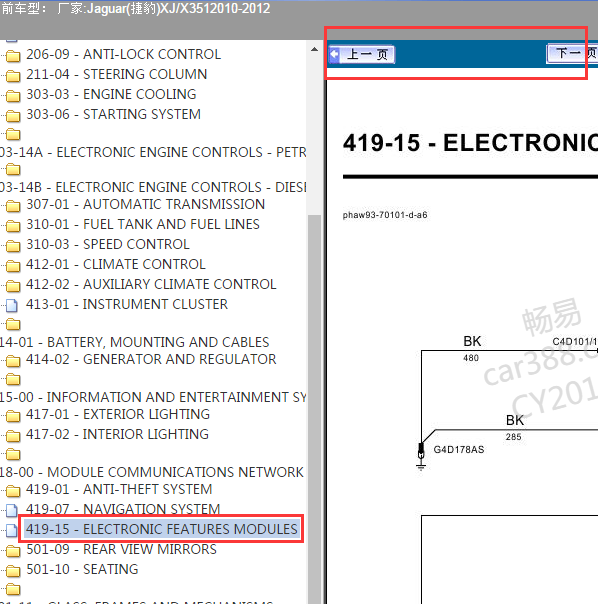Click folder icon above 303-14A Electronic Engine Controls
The width and height of the screenshot is (598, 604).
[13, 135]
